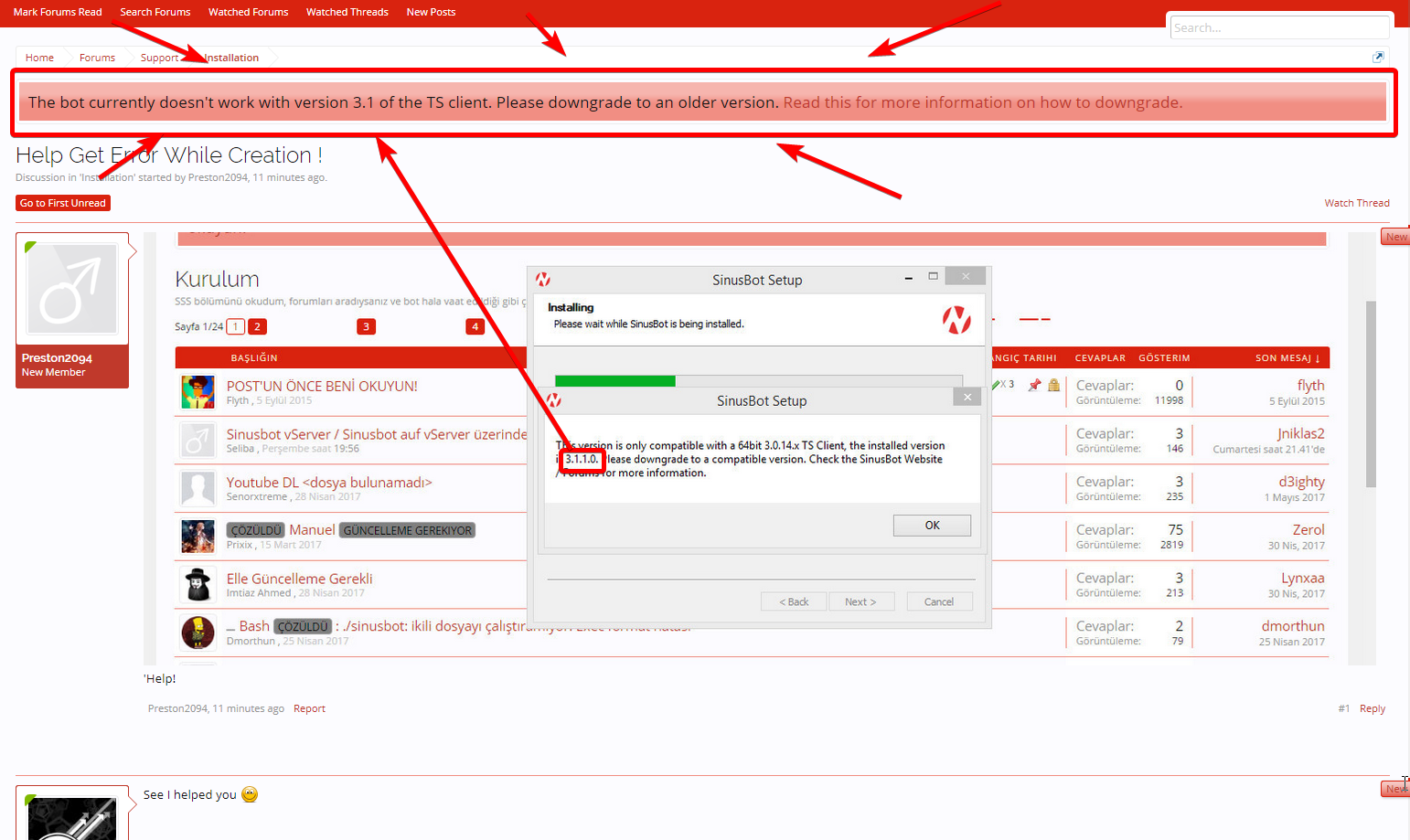Image resolution: width=1410 pixels, height=840 pixels.
Task: Close the SinusBot Setup error dialog
Action: pos(967,397)
